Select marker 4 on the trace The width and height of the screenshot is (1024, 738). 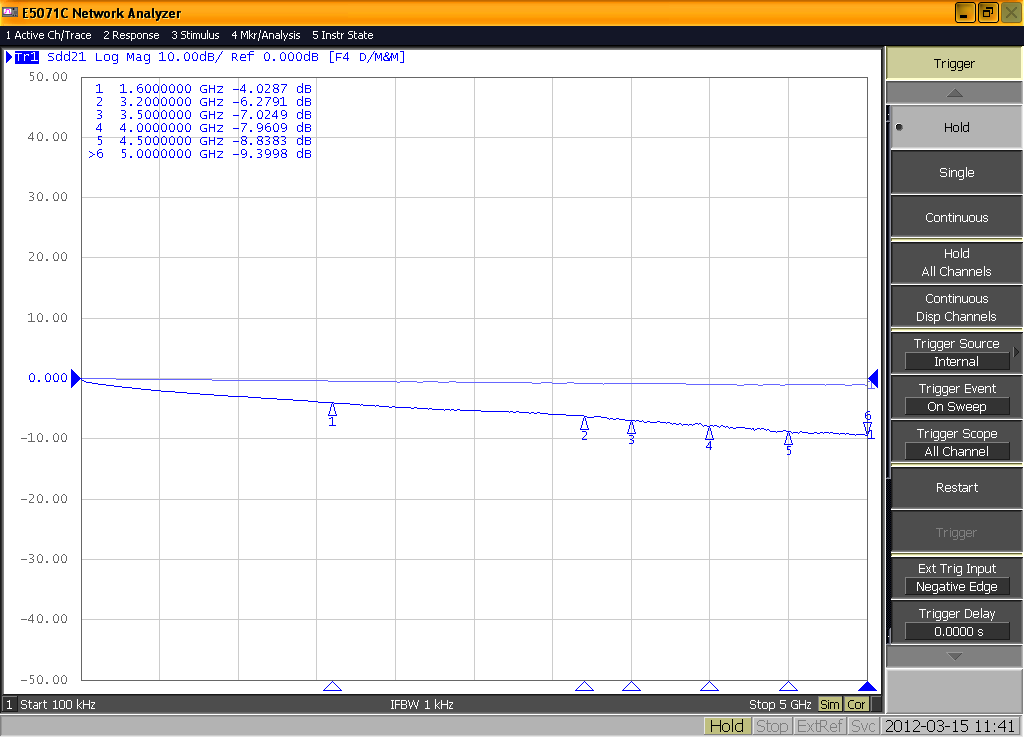coord(709,433)
